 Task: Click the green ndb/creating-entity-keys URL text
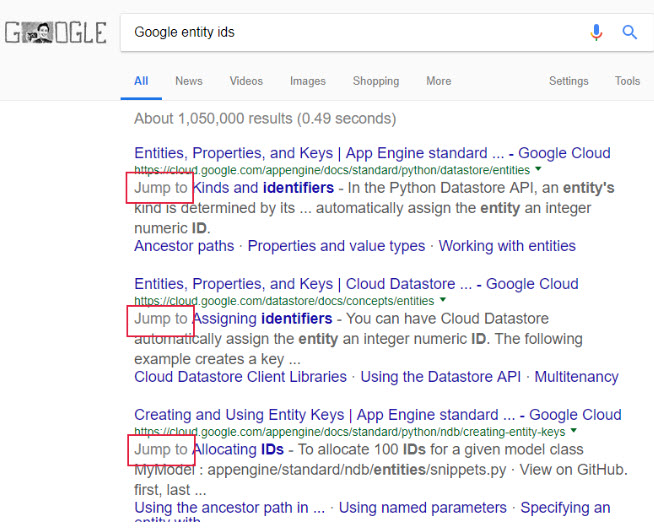pyautogui.click(x=350, y=432)
